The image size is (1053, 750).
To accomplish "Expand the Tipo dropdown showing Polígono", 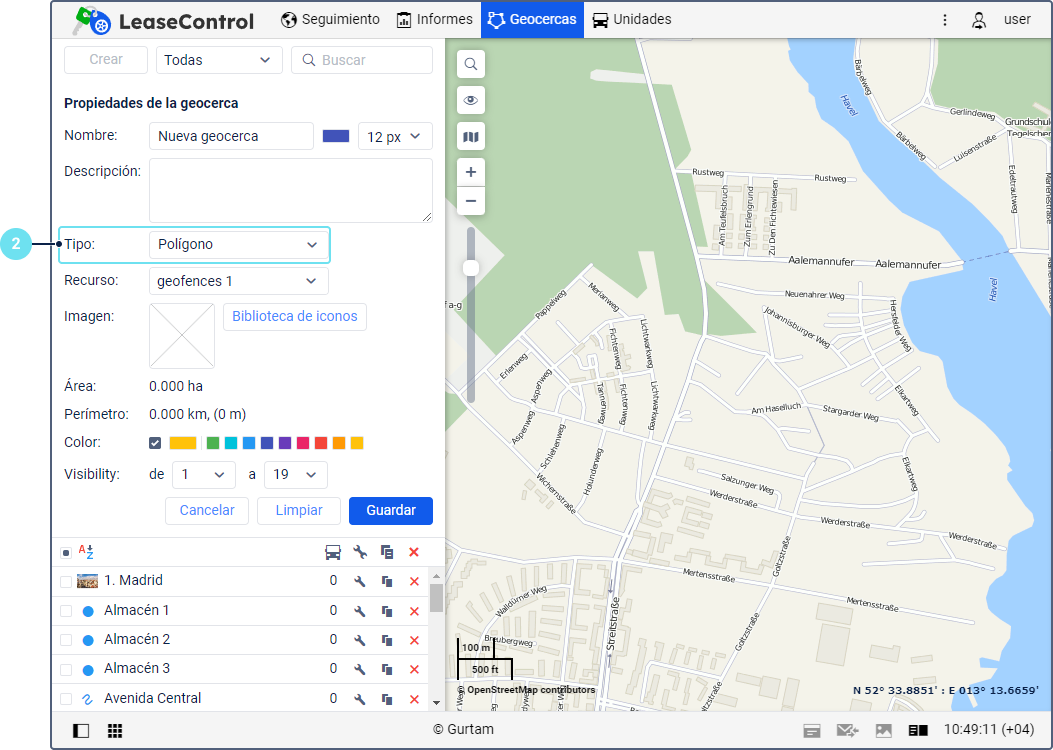I will (238, 244).
